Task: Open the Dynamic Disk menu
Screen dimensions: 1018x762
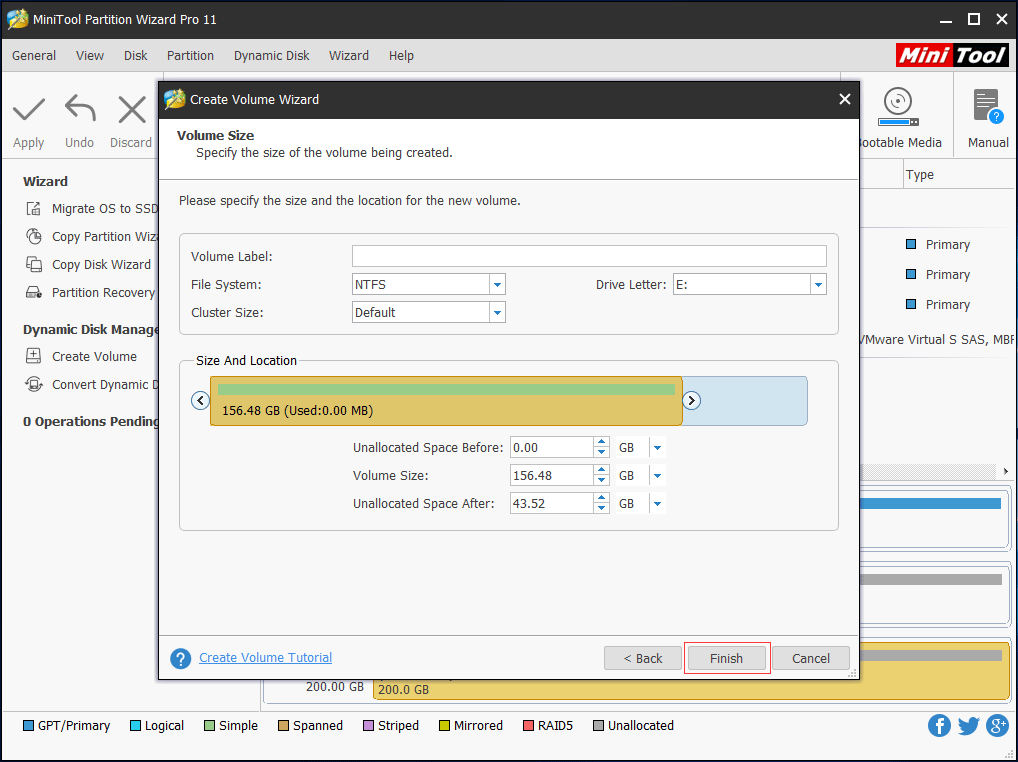Action: pyautogui.click(x=271, y=55)
